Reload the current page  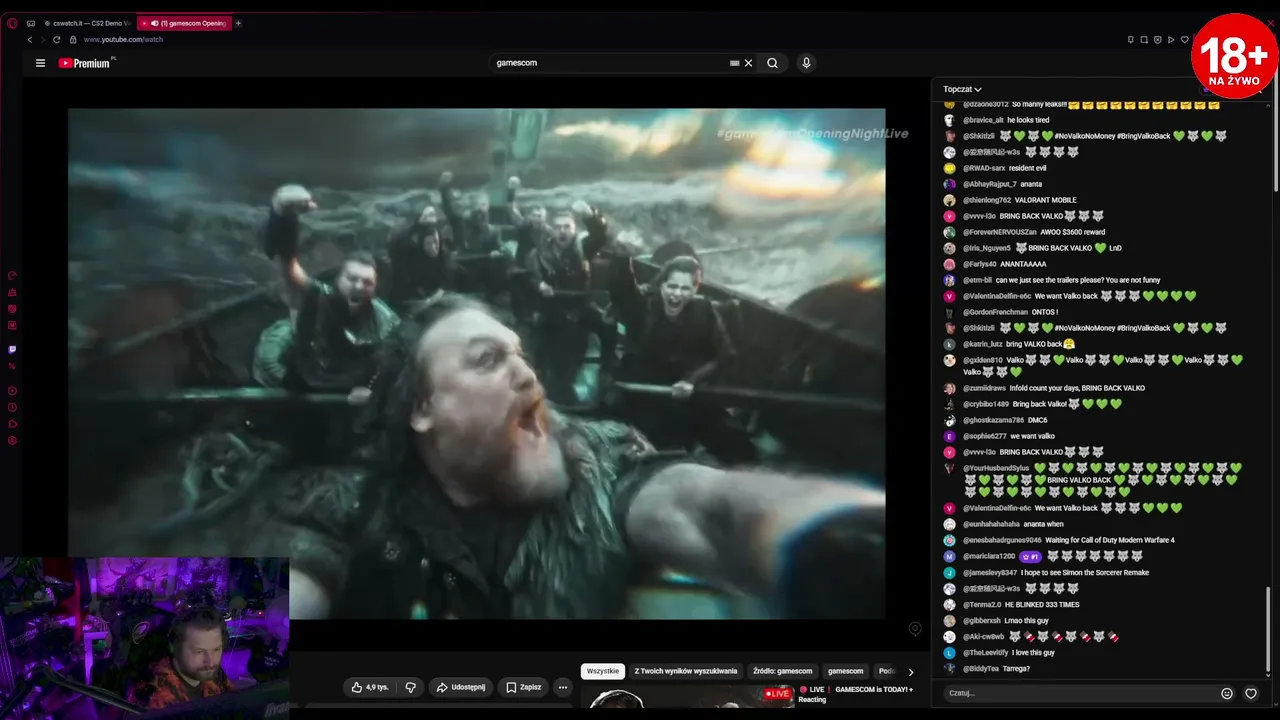point(57,40)
